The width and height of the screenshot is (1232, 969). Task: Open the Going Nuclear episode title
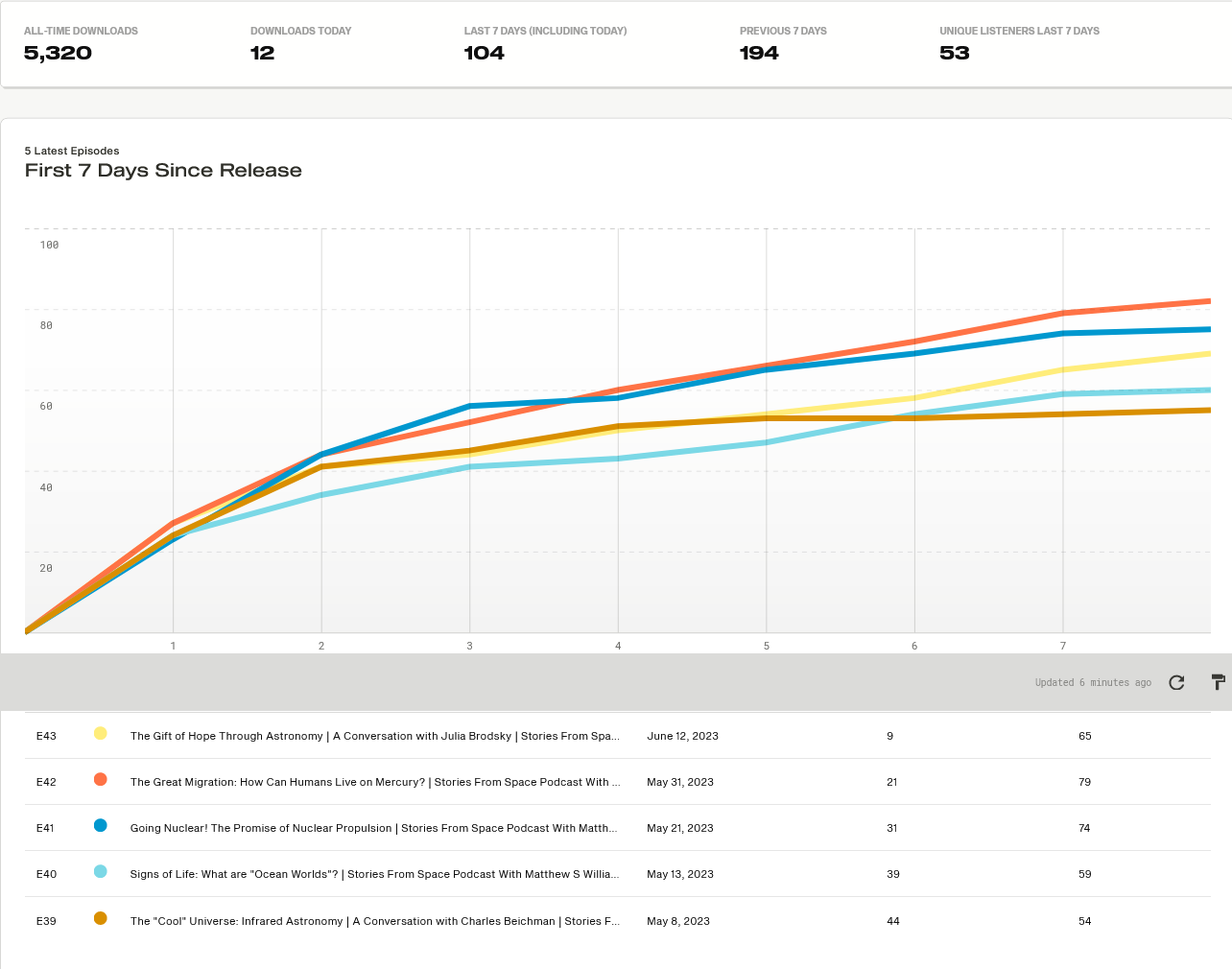pos(374,828)
